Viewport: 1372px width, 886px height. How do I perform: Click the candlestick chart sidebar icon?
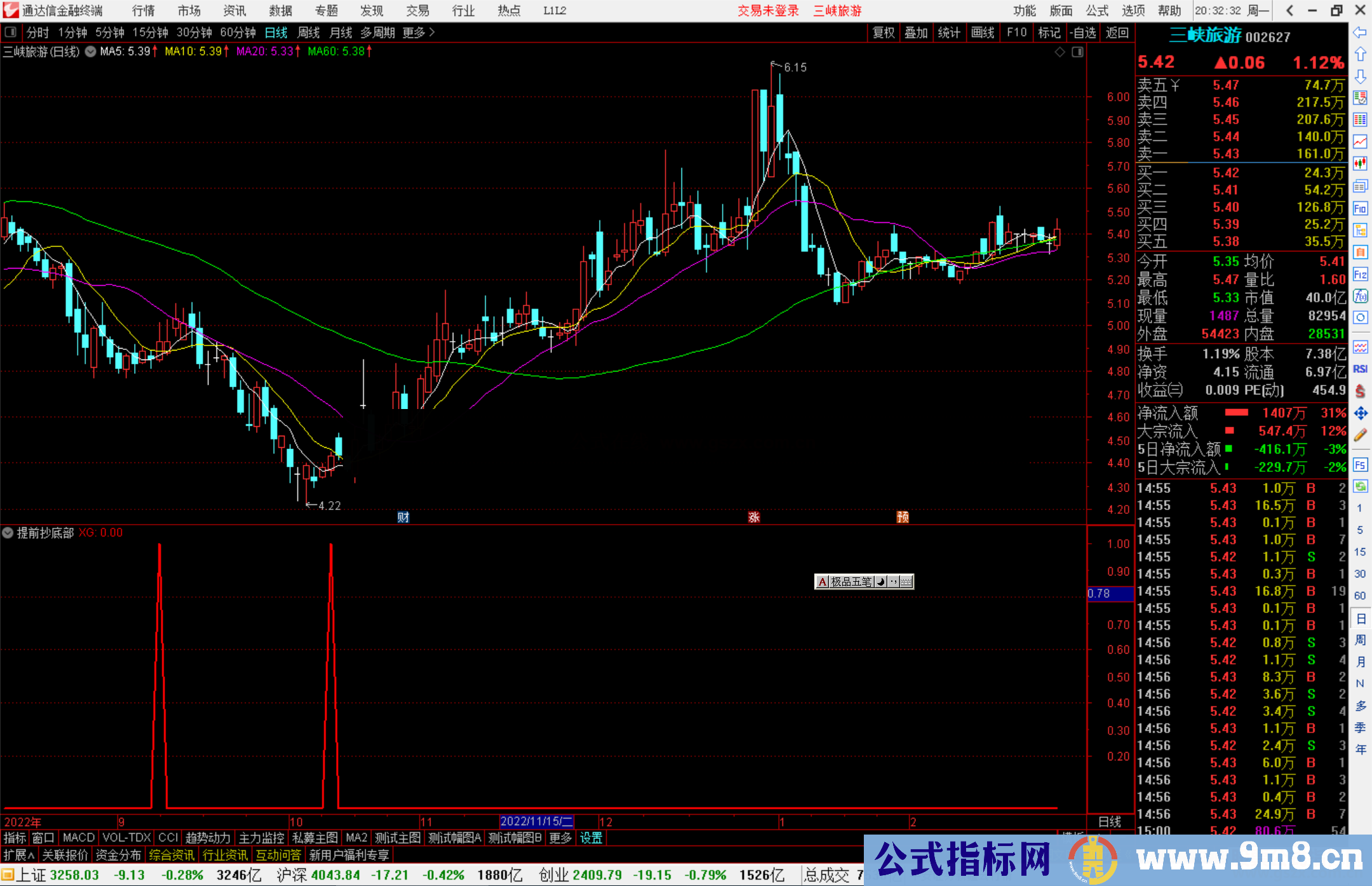pos(1360,163)
